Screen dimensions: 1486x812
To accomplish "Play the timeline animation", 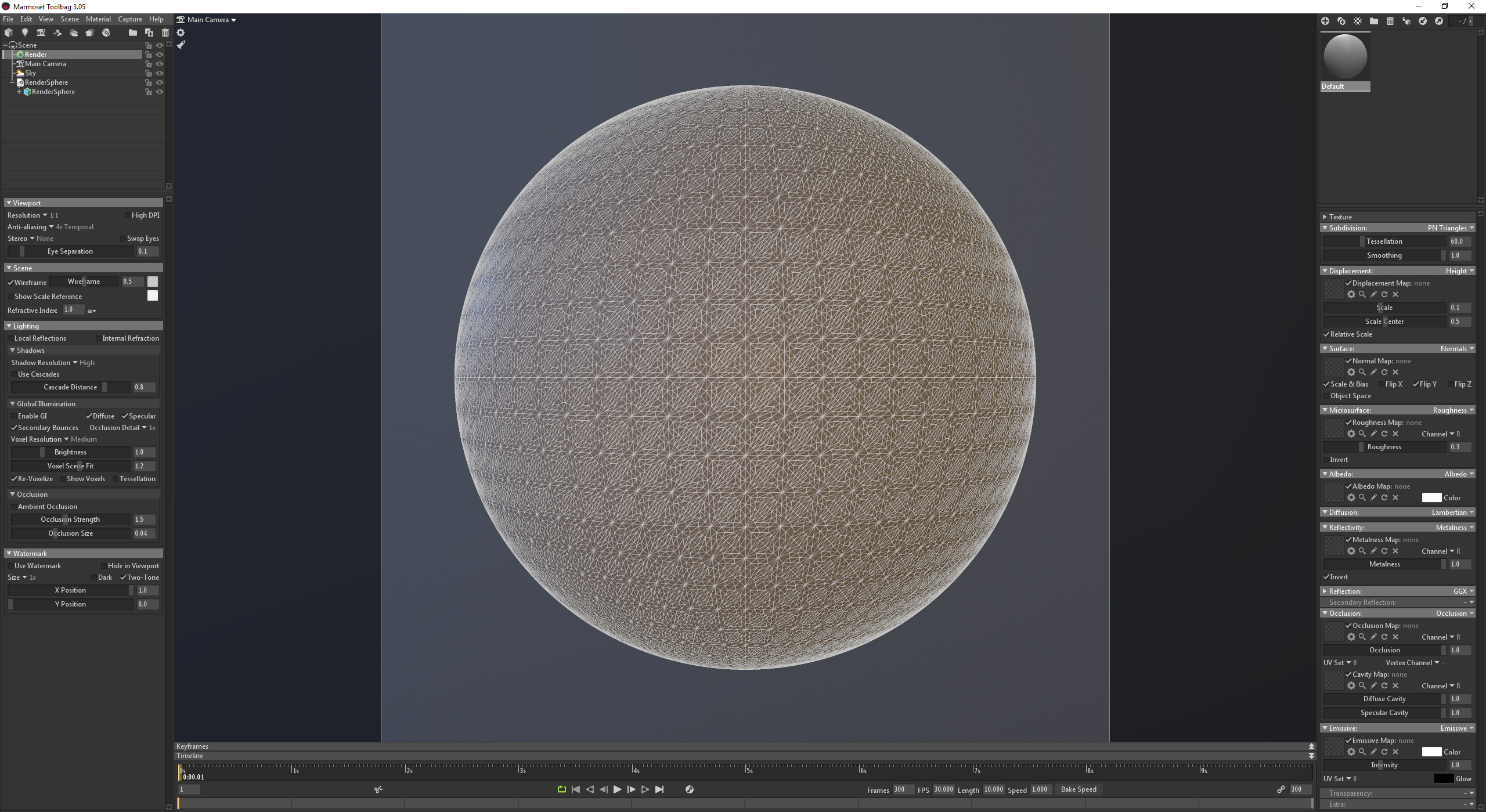I will (x=618, y=789).
